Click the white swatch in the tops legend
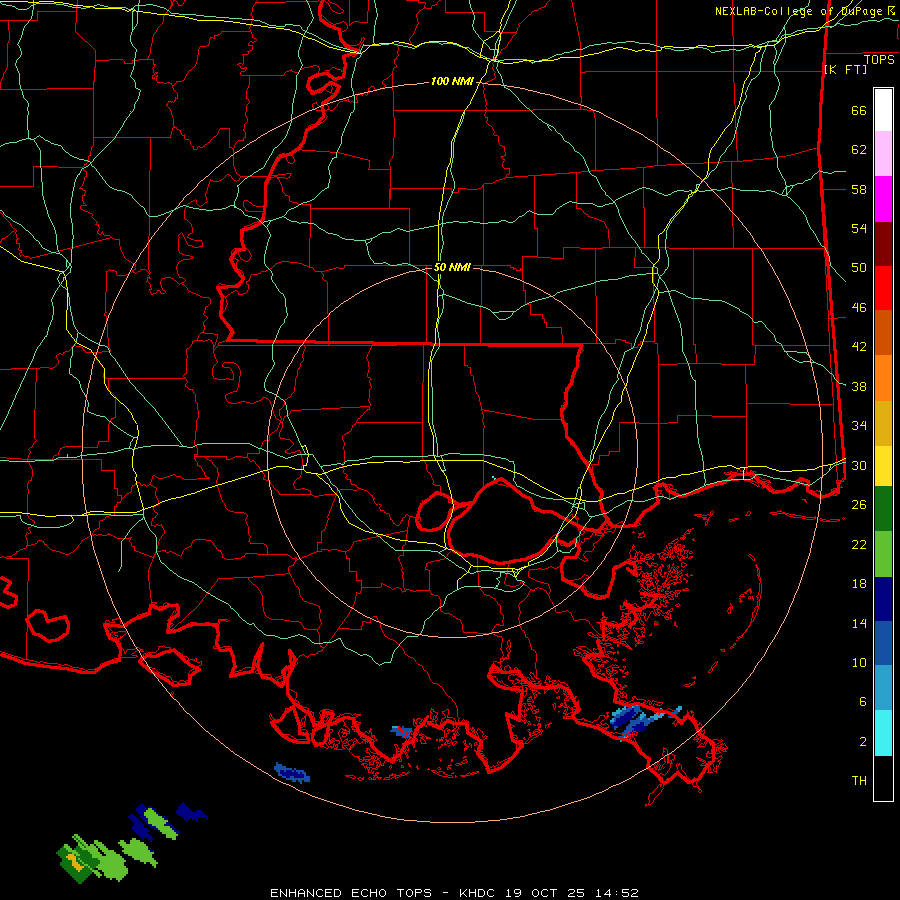The image size is (900, 900). (883, 110)
